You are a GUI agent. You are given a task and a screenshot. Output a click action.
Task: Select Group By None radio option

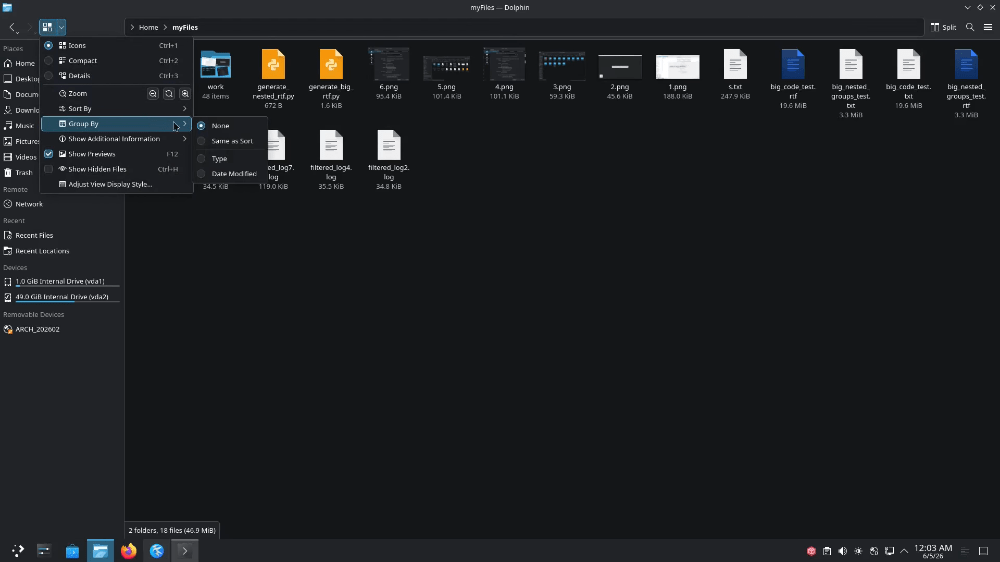tap(202, 126)
